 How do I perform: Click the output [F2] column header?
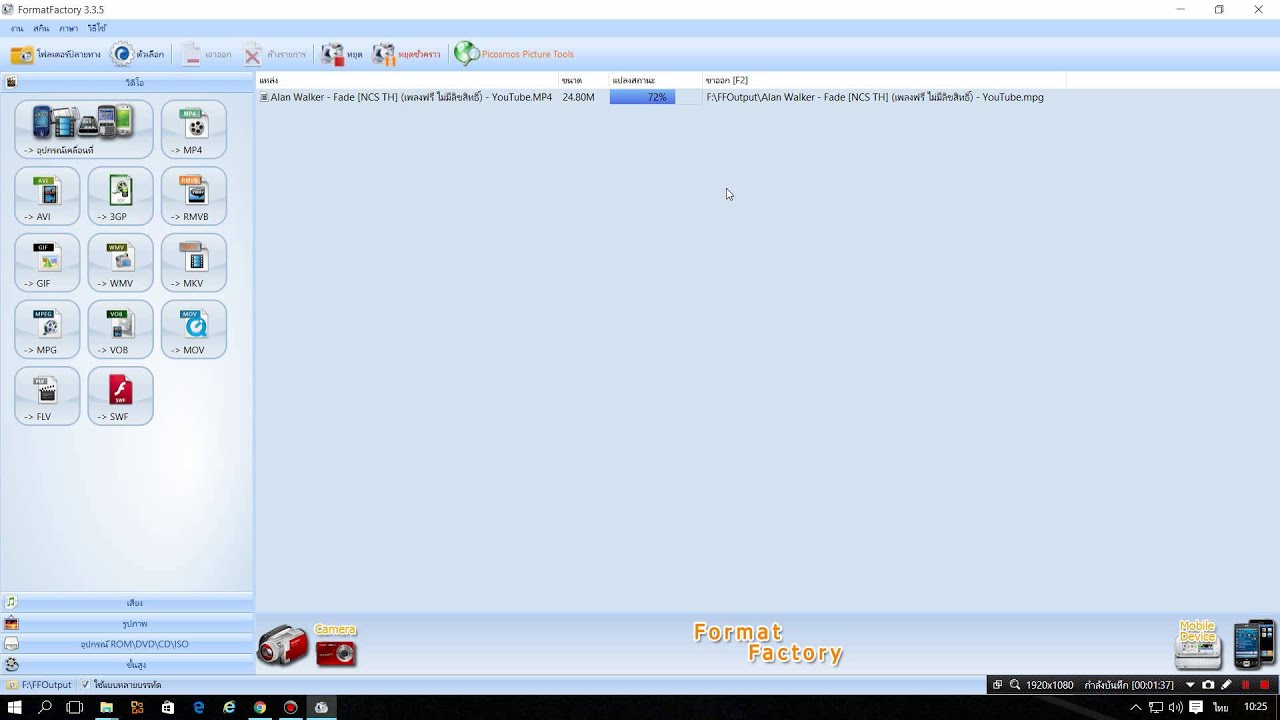884,80
